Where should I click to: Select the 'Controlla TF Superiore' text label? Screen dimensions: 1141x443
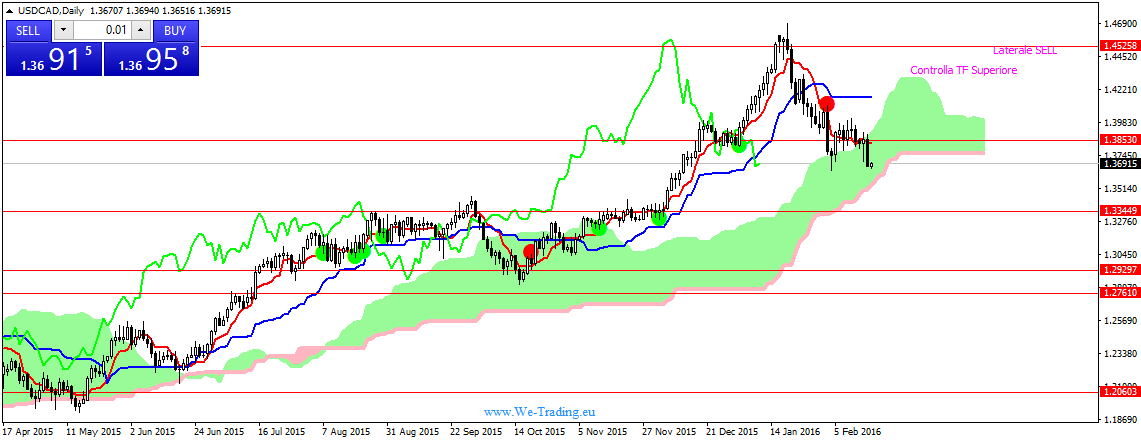pyautogui.click(x=964, y=71)
